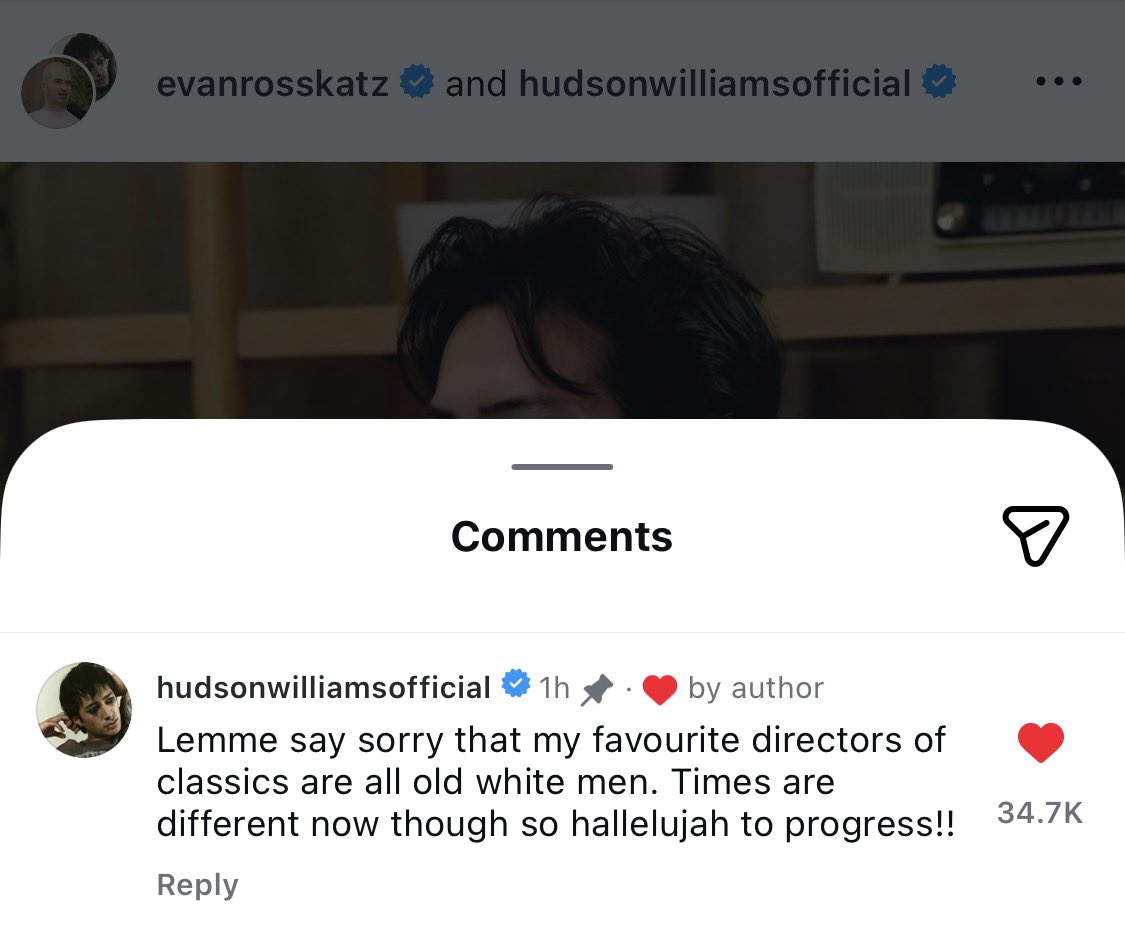Open hudsonwilliamsofficial profile from header
The width and height of the screenshot is (1125, 931).
click(715, 83)
